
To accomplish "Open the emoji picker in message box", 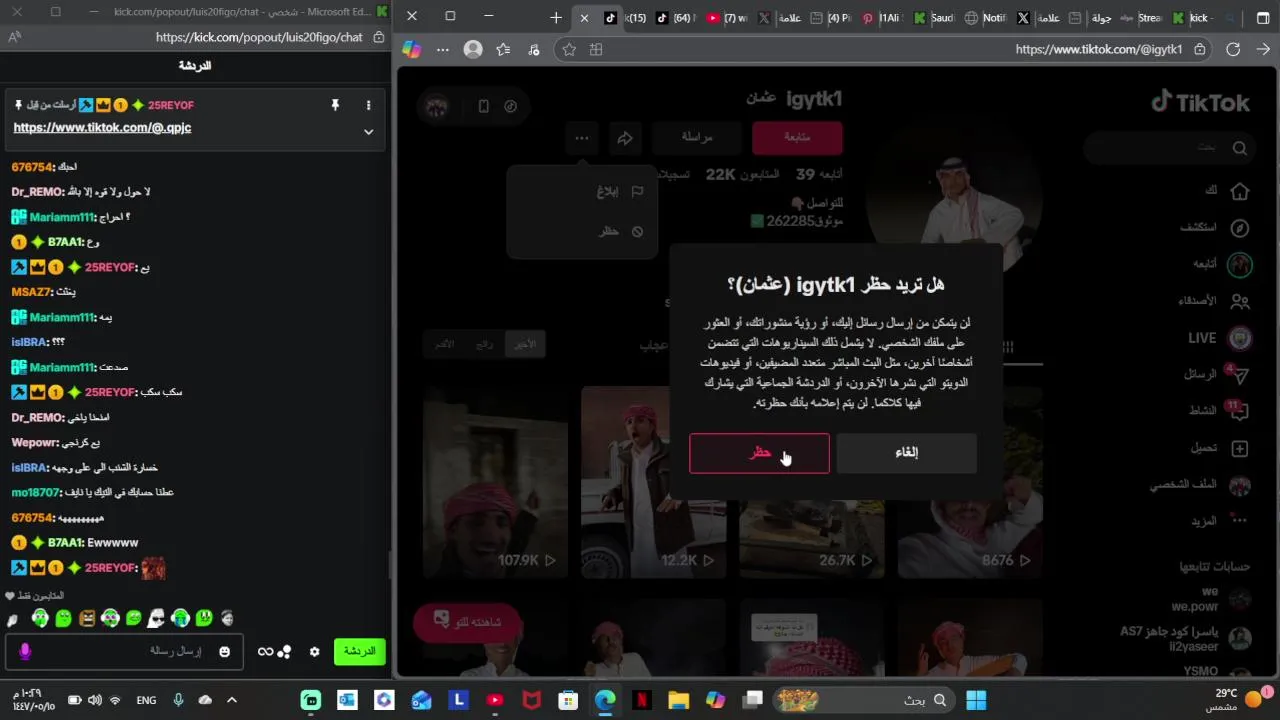I will pyautogui.click(x=224, y=652).
